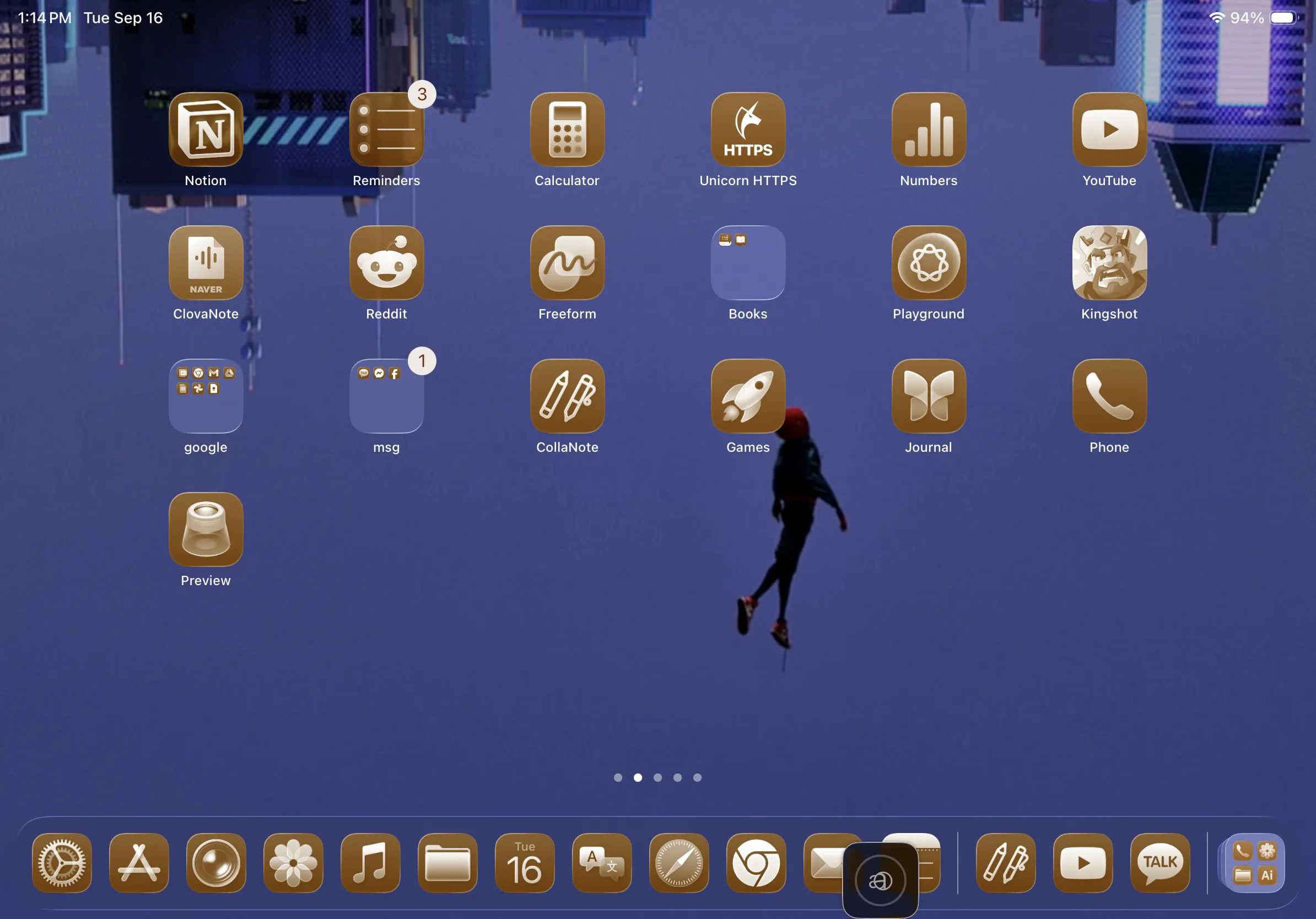Screen dimensions: 1316x919
Task: Launch the Reddit app
Action: click(x=387, y=262)
